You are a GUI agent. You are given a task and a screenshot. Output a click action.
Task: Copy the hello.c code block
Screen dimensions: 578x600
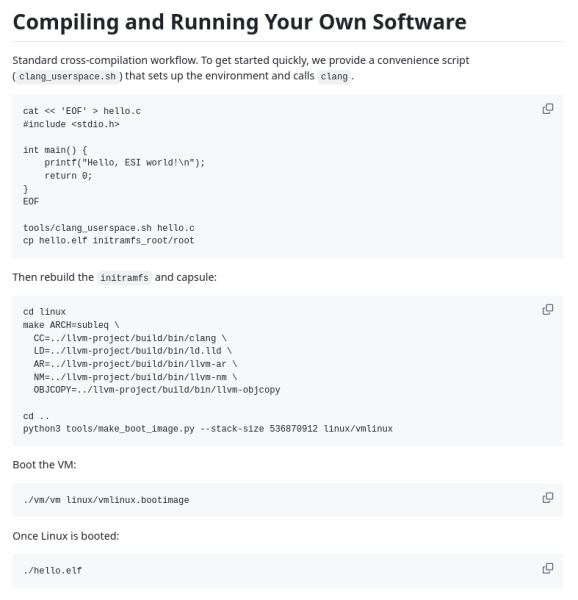coord(547,109)
